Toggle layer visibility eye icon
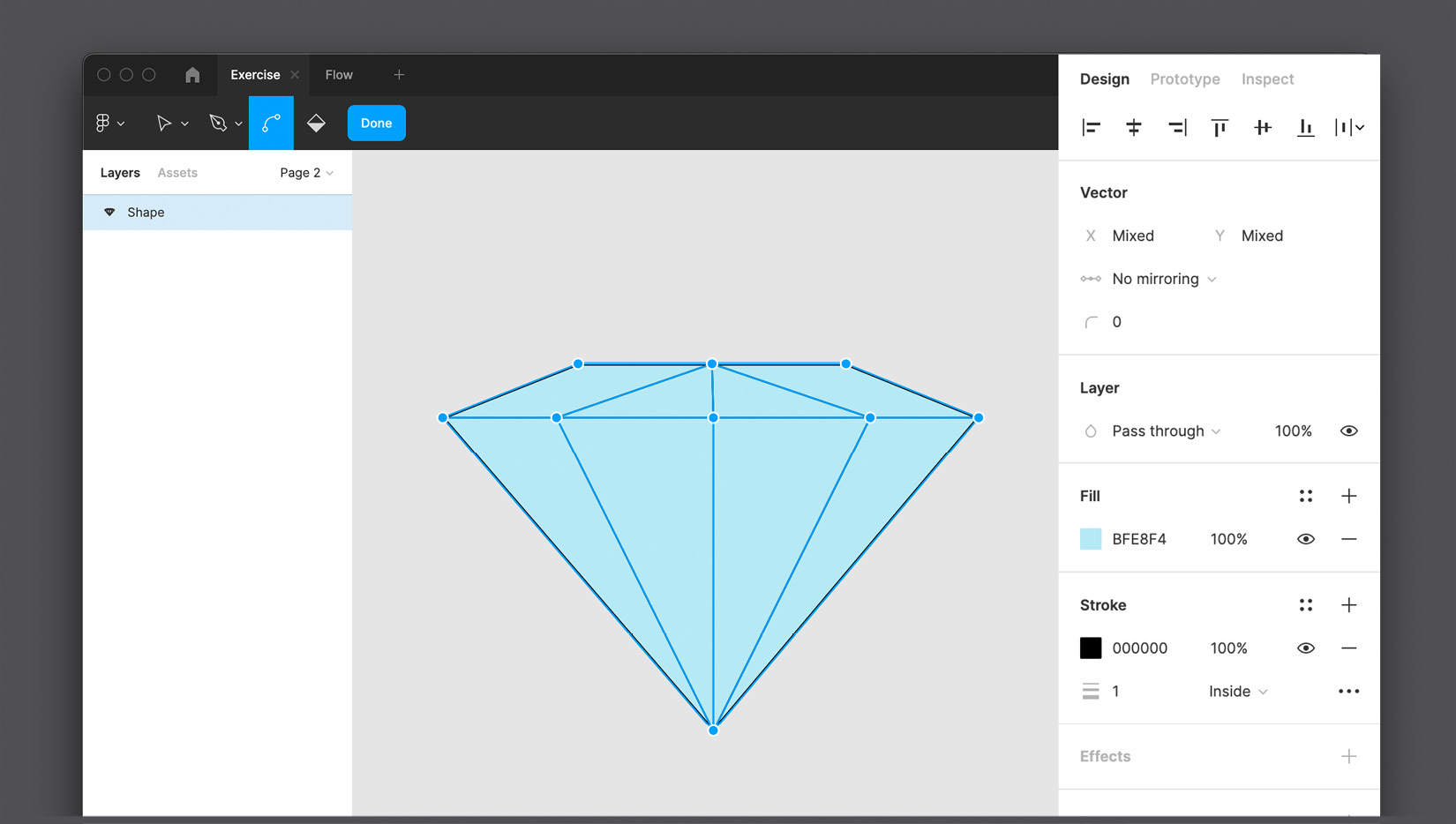This screenshot has width=1456, height=824. [1348, 431]
